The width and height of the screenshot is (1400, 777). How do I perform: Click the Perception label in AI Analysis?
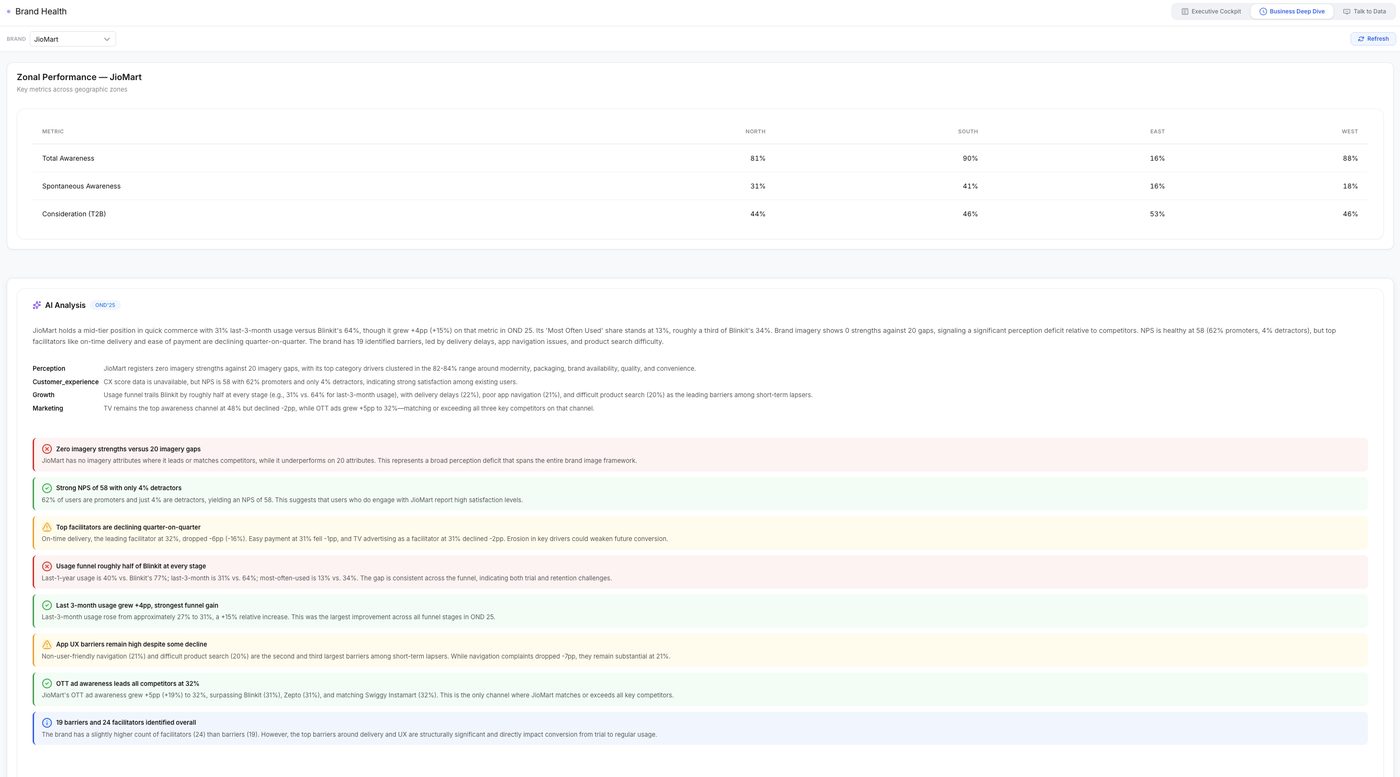48,369
